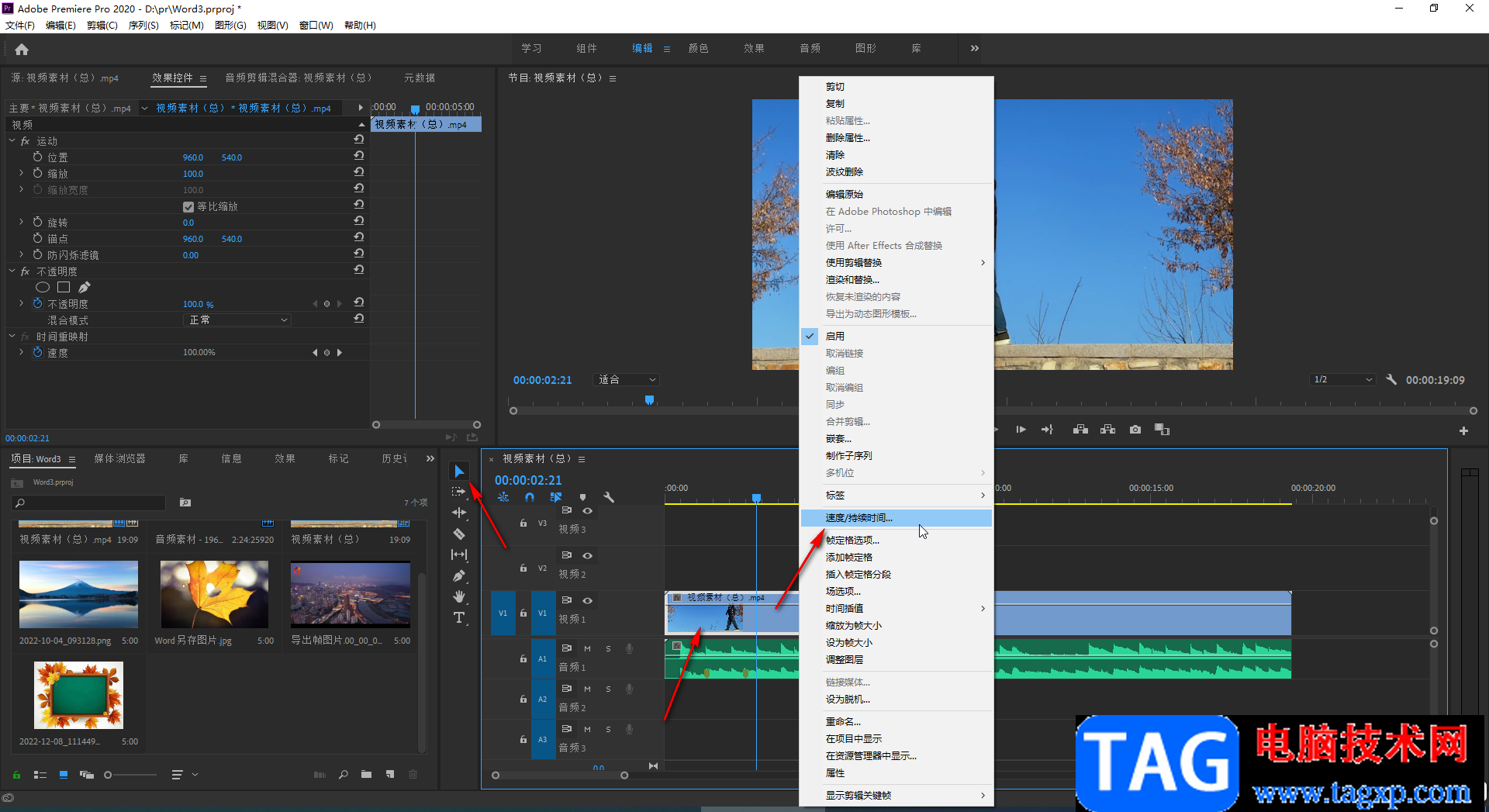
Task: Select the Ripple Edit tool
Action: click(x=459, y=513)
